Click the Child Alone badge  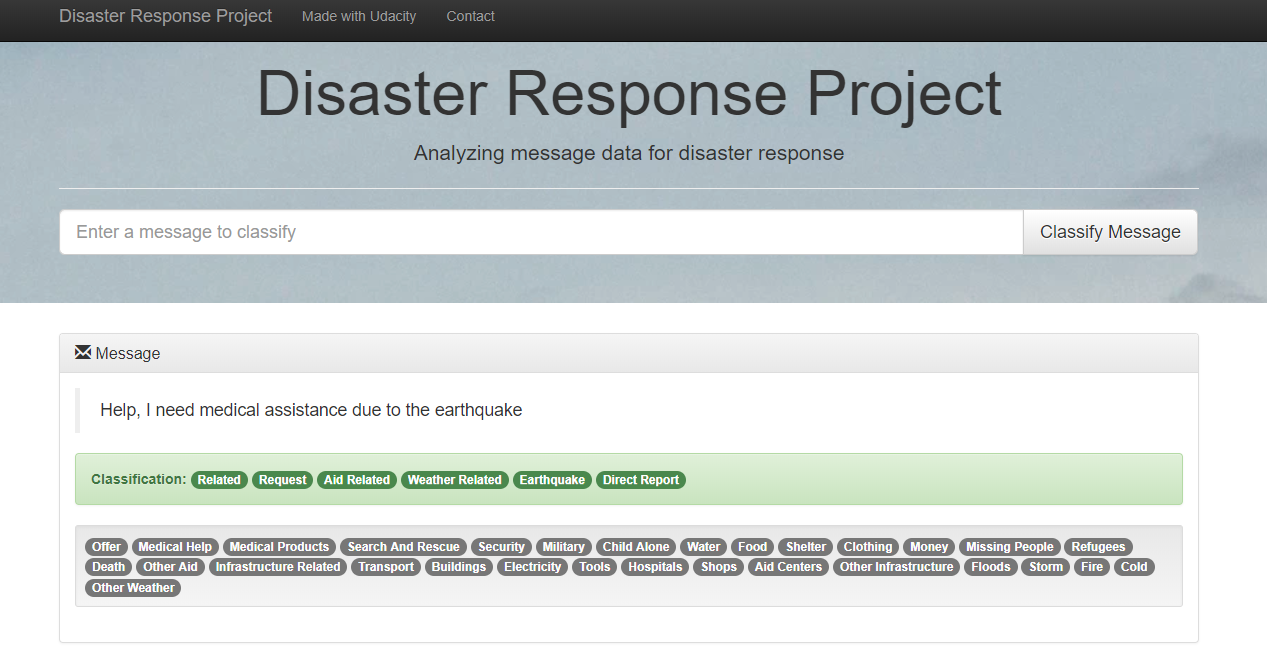point(636,547)
